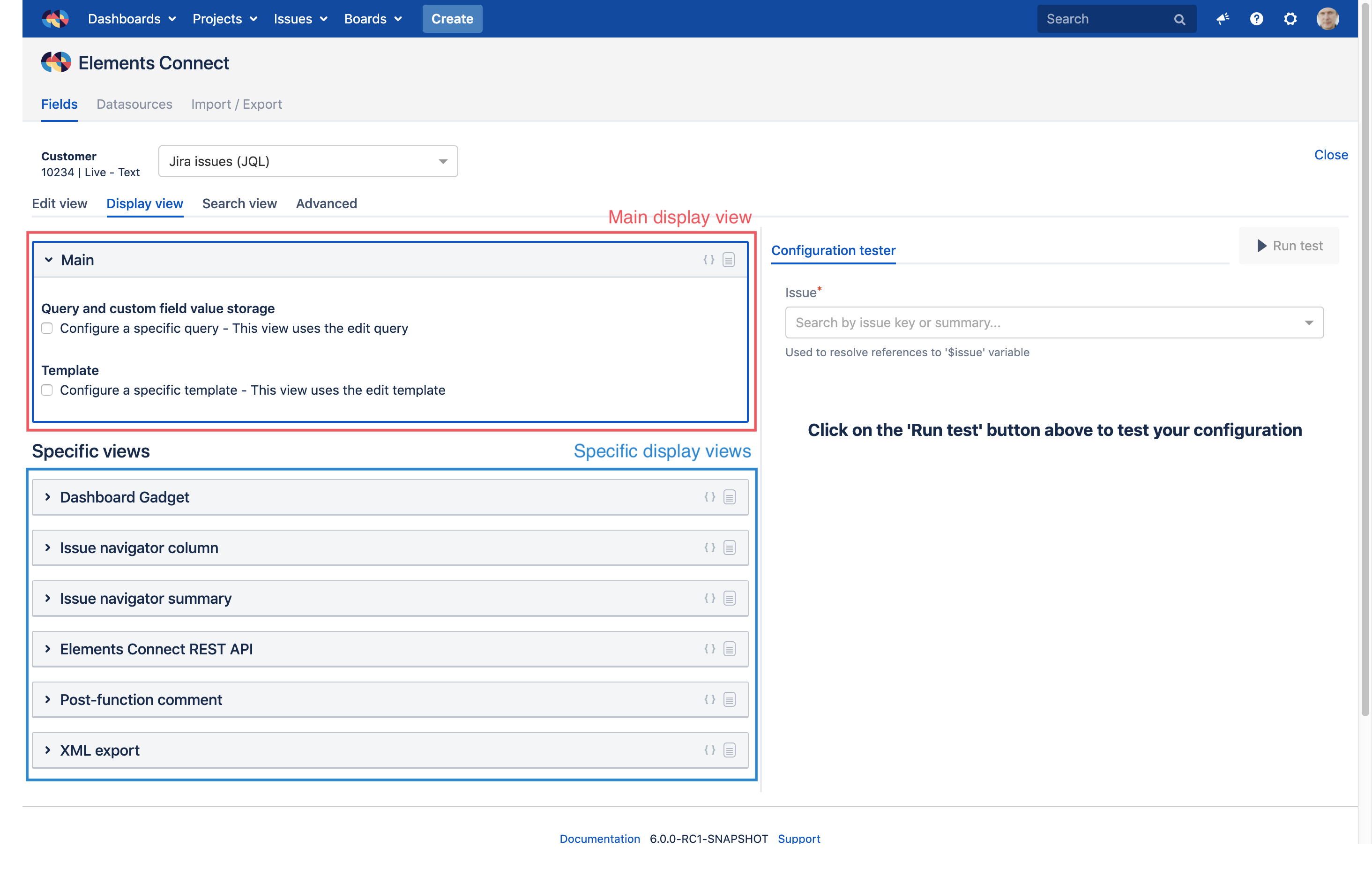
Task: Collapse the Main section chevron
Action: [x=49, y=260]
